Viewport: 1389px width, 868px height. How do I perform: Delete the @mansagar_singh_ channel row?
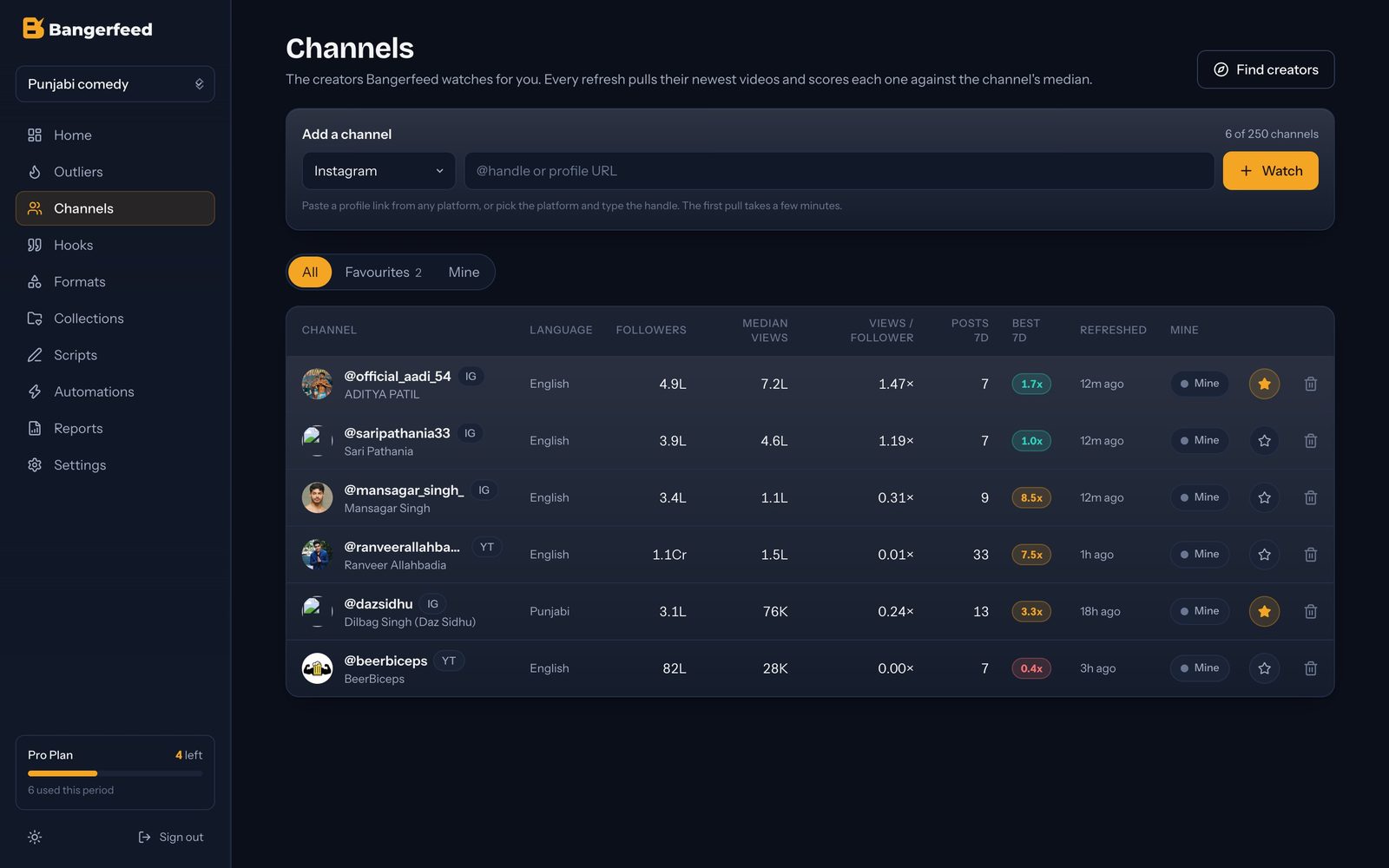tap(1311, 497)
